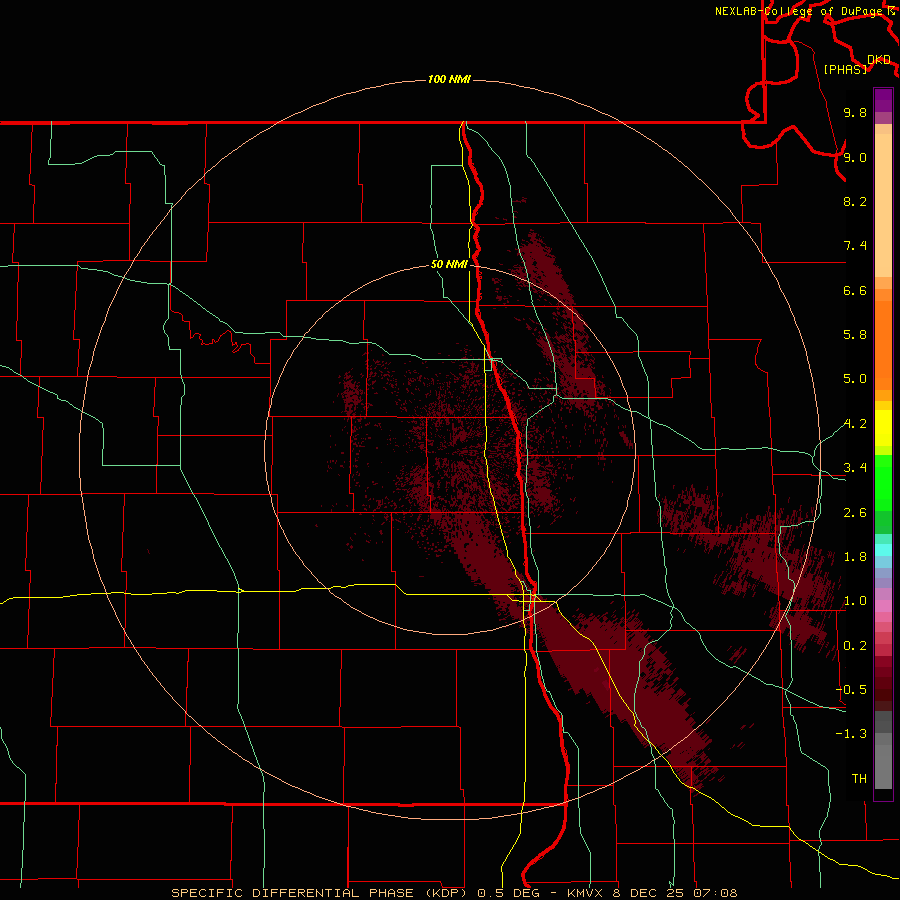Click the 3.4 scale value
The width and height of the screenshot is (900, 900).
tap(855, 468)
